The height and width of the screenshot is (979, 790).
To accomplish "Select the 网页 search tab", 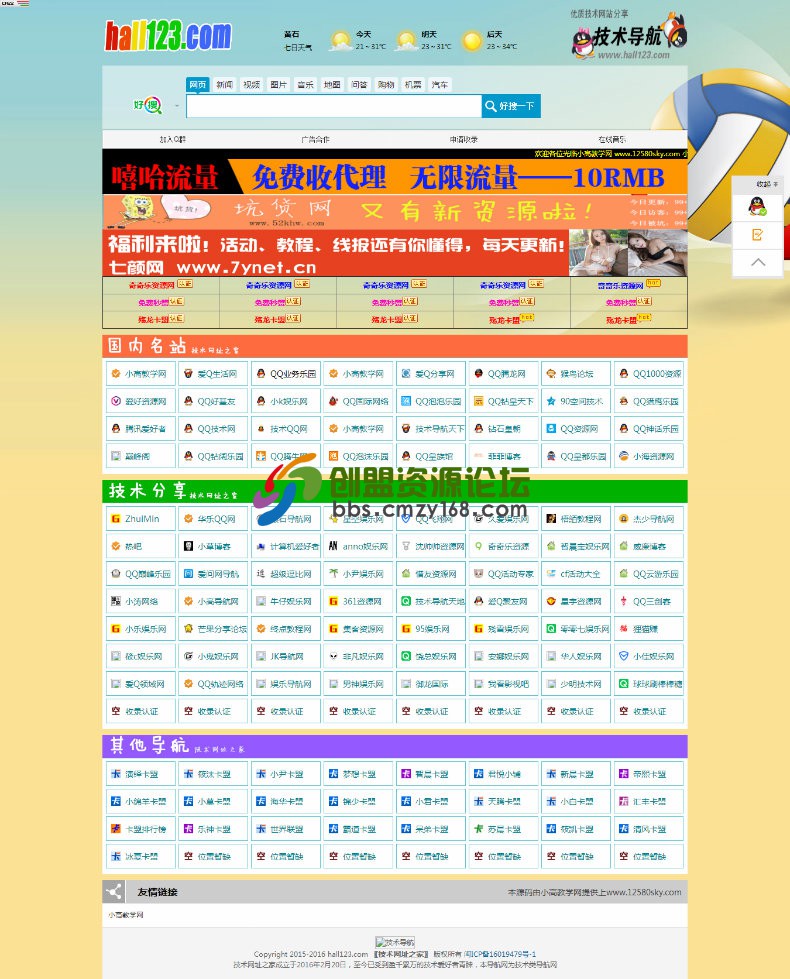I will click(x=197, y=84).
